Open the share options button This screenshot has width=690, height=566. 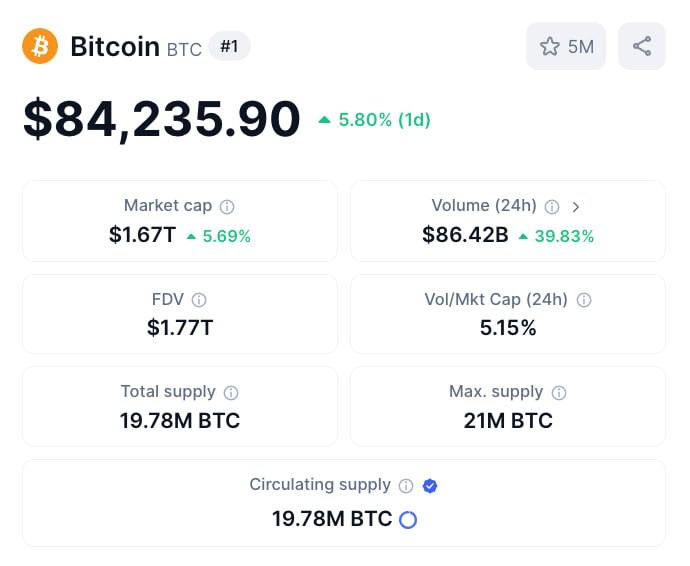(x=642, y=46)
